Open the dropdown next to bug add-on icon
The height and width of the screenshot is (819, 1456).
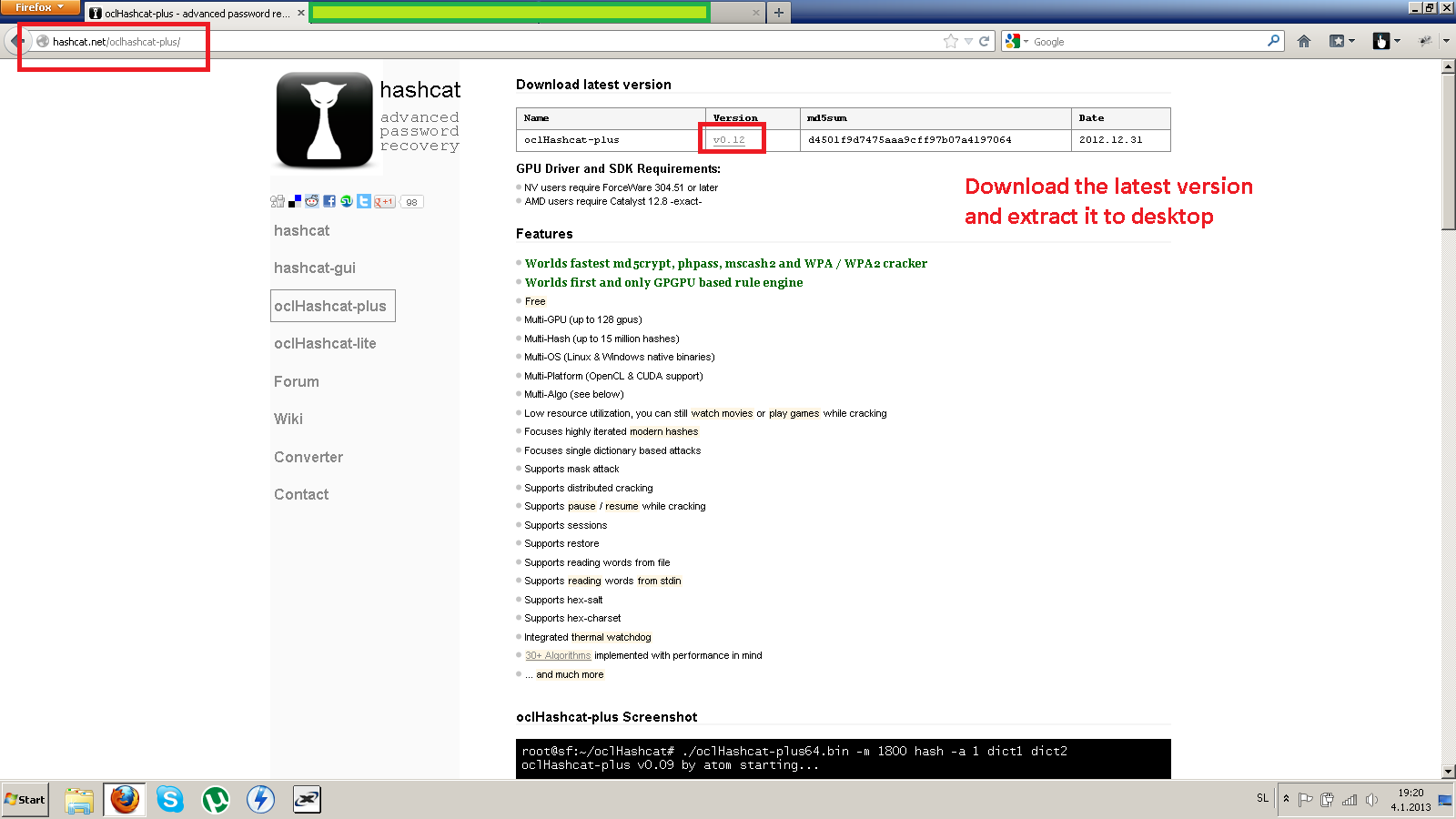click(x=1445, y=42)
